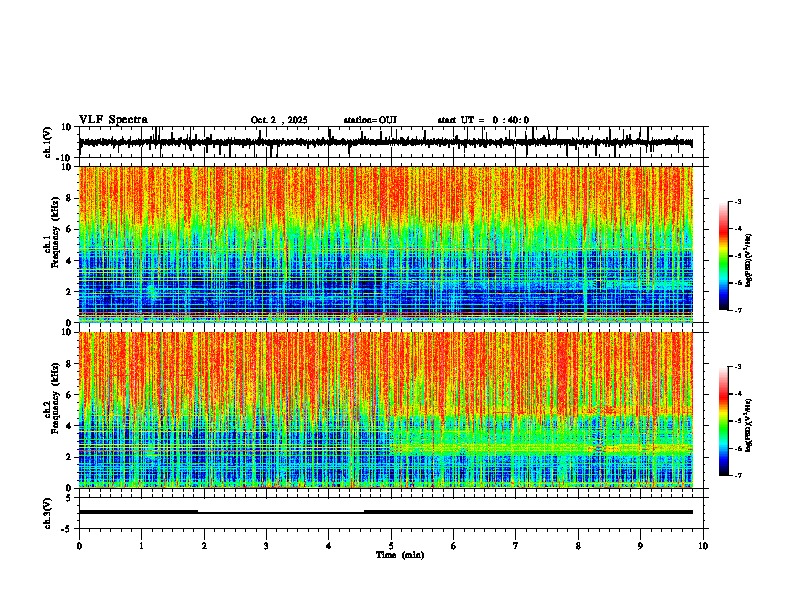Click the ch.2 spectrogram plot area
792x612 pixels.
(x=385, y=410)
